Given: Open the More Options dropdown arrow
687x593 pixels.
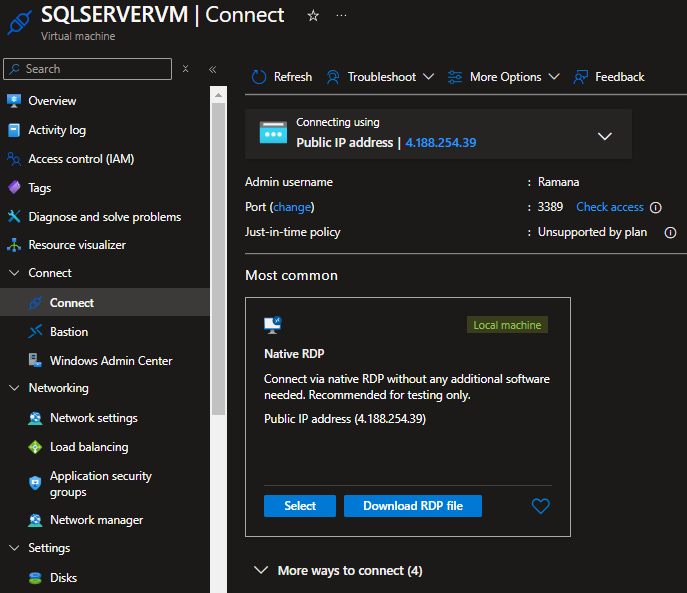Looking at the screenshot, I should [554, 77].
